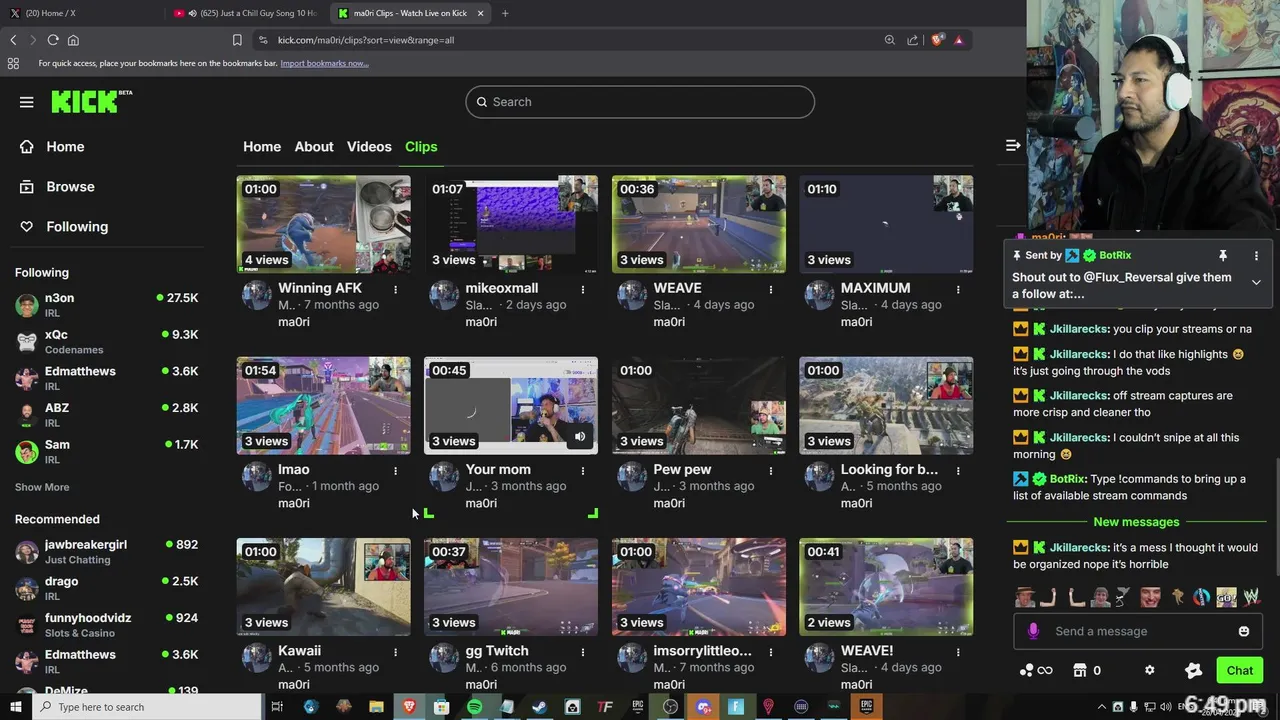Click the purple microphone icon in chat
Viewport: 1280px width, 720px height.
[x=1033, y=631]
